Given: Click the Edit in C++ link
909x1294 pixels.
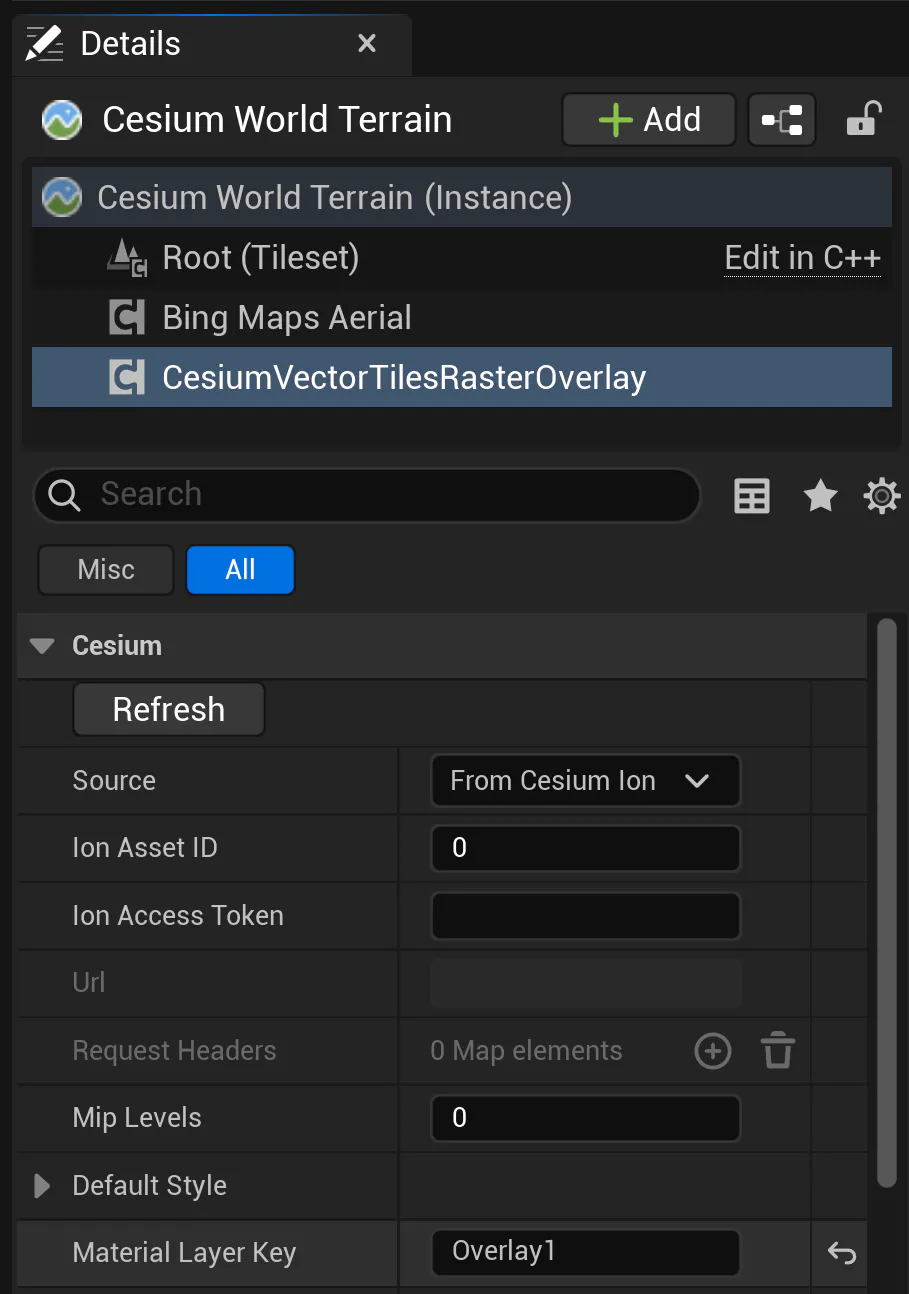Looking at the screenshot, I should pyautogui.click(x=803, y=258).
